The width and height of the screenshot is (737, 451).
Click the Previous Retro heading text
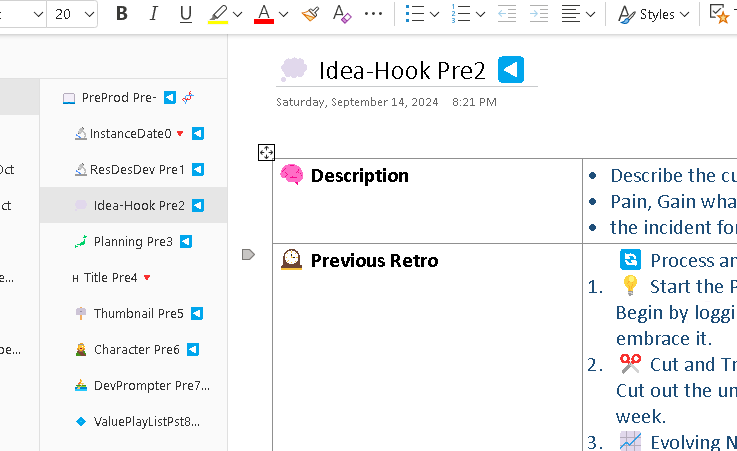pos(375,261)
